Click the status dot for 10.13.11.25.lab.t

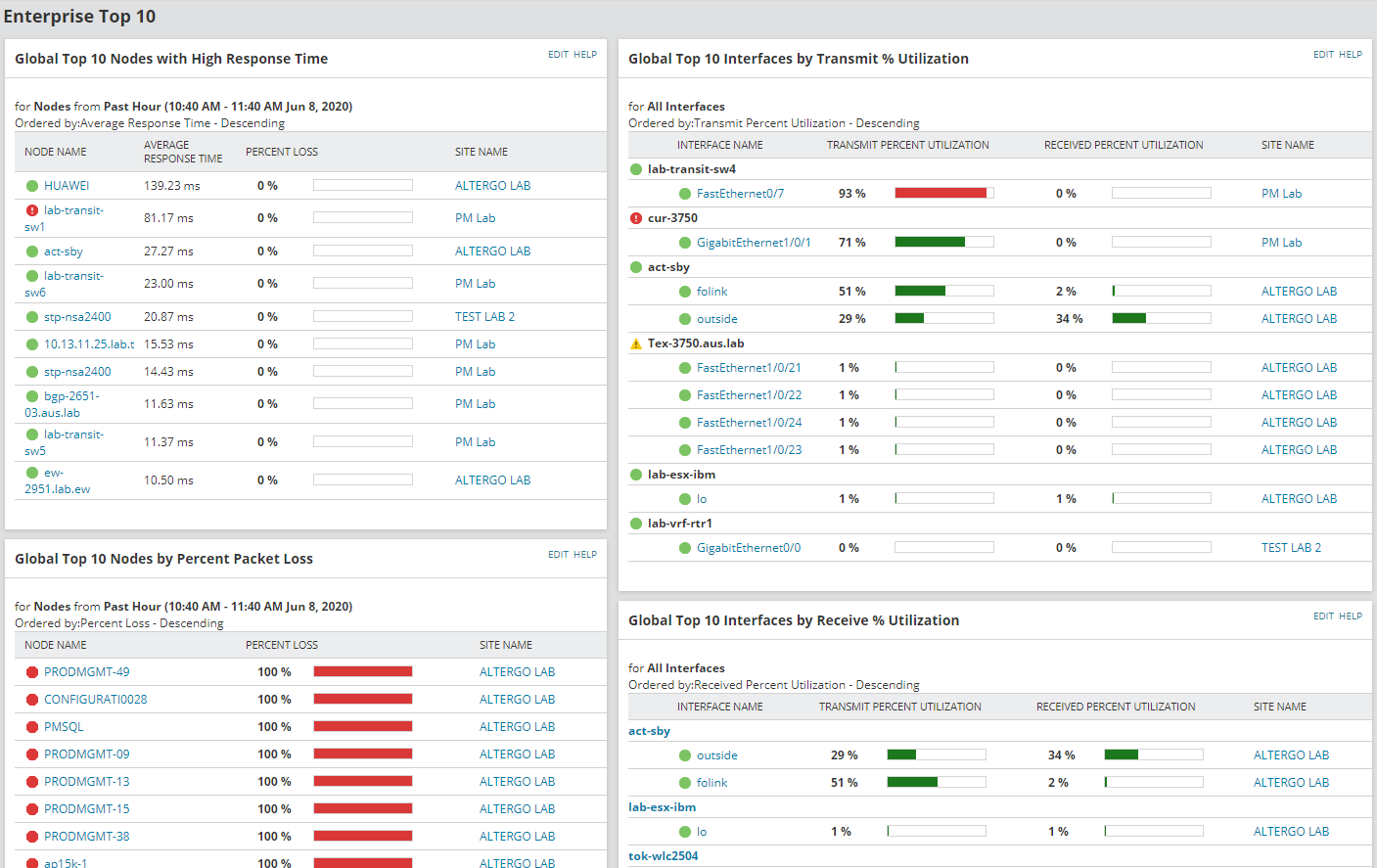point(32,344)
